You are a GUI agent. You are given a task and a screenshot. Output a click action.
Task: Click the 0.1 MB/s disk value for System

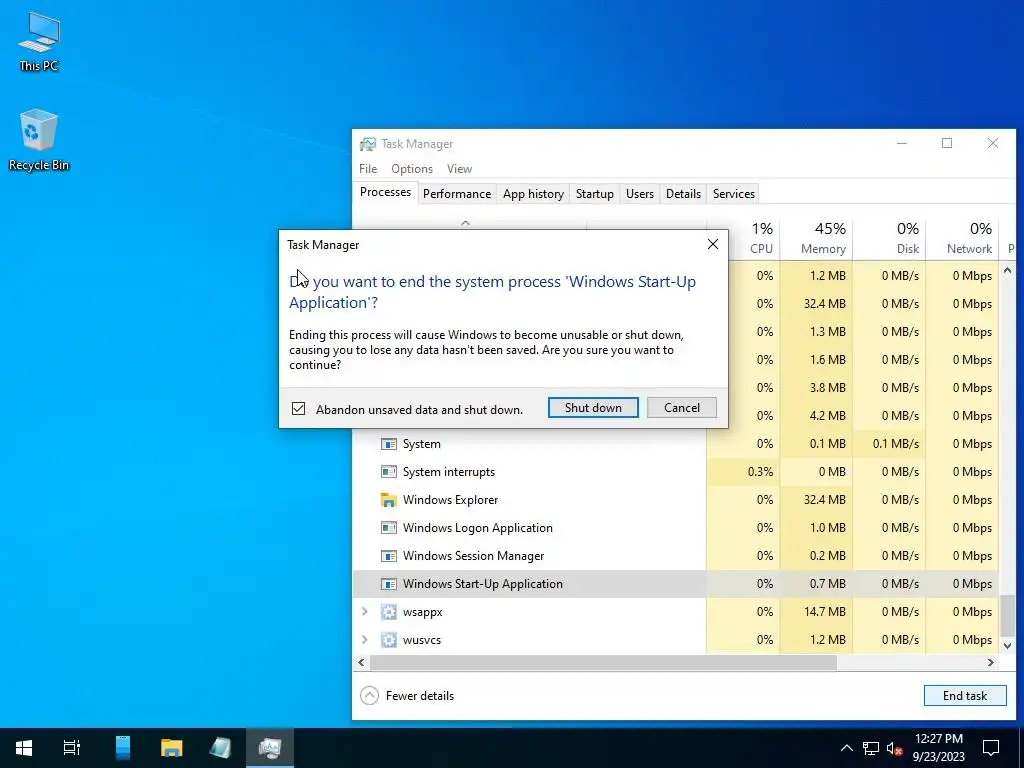pos(895,443)
